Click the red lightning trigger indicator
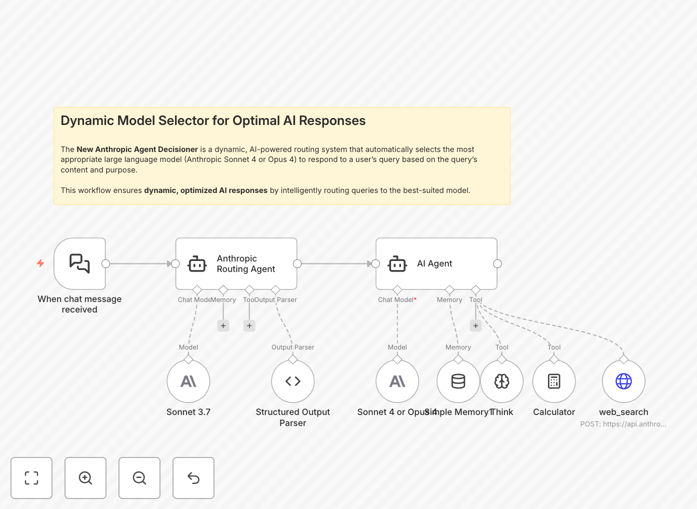 (40, 263)
